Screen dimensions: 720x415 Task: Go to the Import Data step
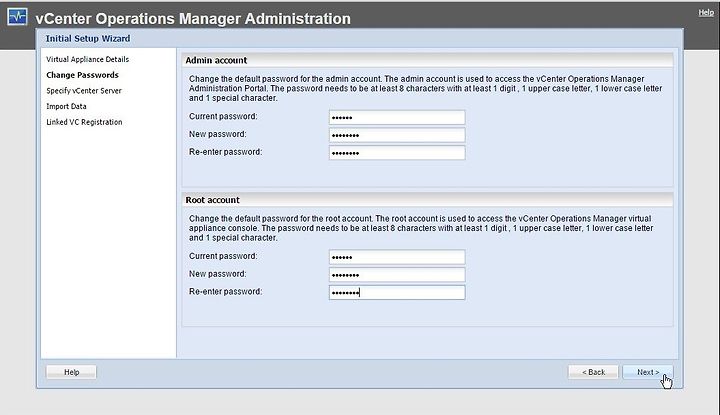66,106
